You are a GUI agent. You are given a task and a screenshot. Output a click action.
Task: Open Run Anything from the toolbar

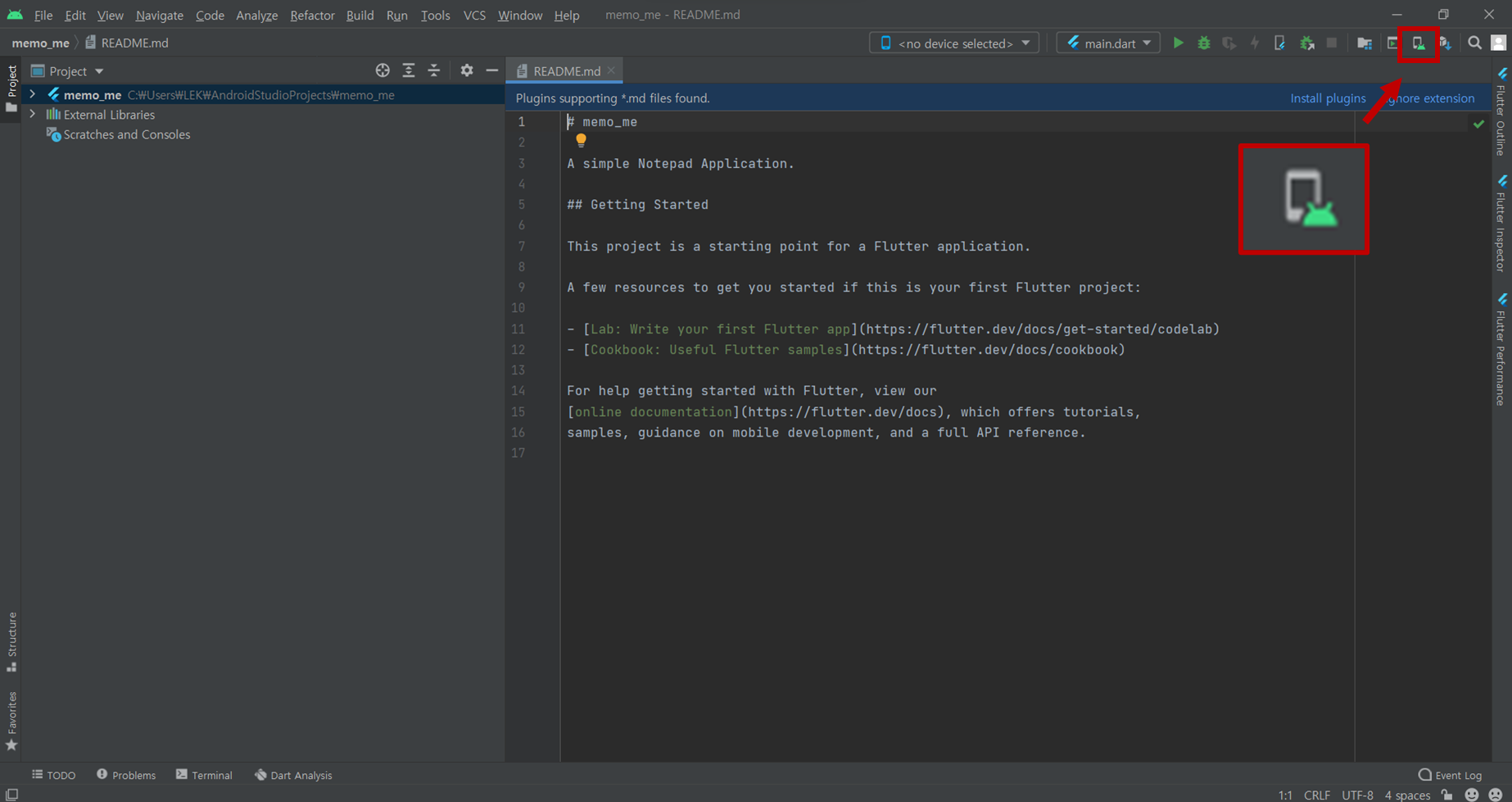pyautogui.click(x=1392, y=43)
